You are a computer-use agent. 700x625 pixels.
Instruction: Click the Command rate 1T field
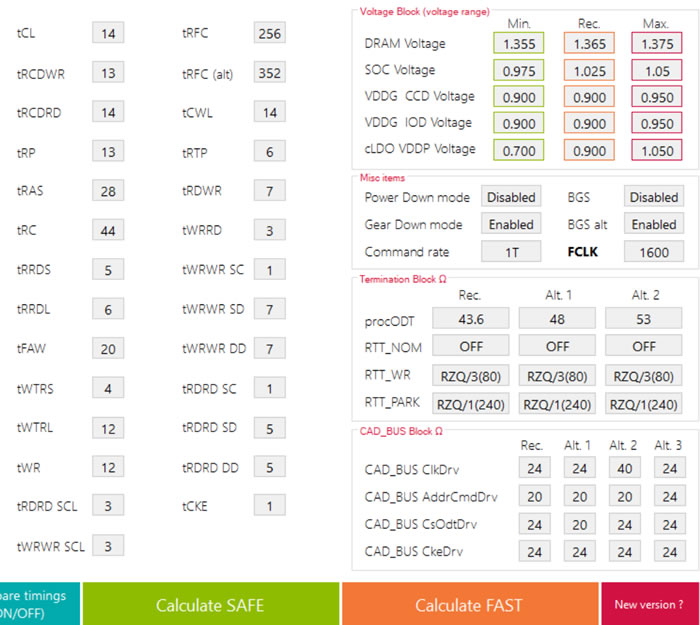point(511,252)
